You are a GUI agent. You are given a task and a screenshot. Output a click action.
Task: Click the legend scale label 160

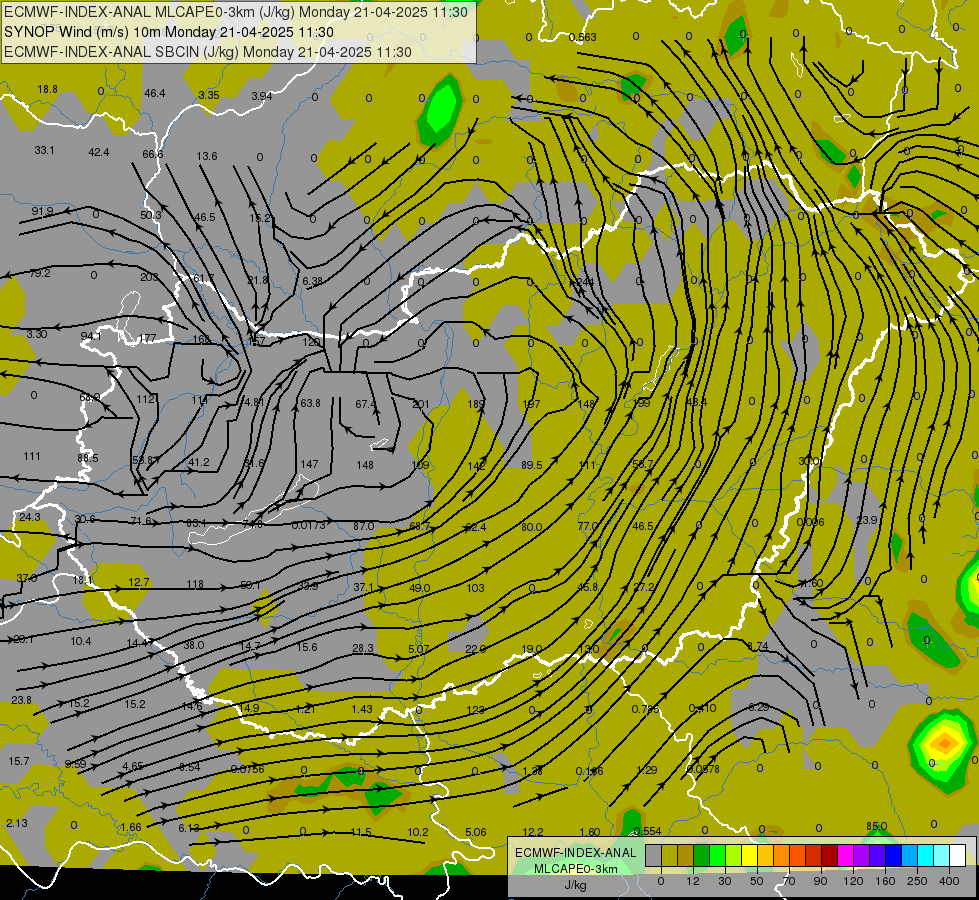point(885,881)
